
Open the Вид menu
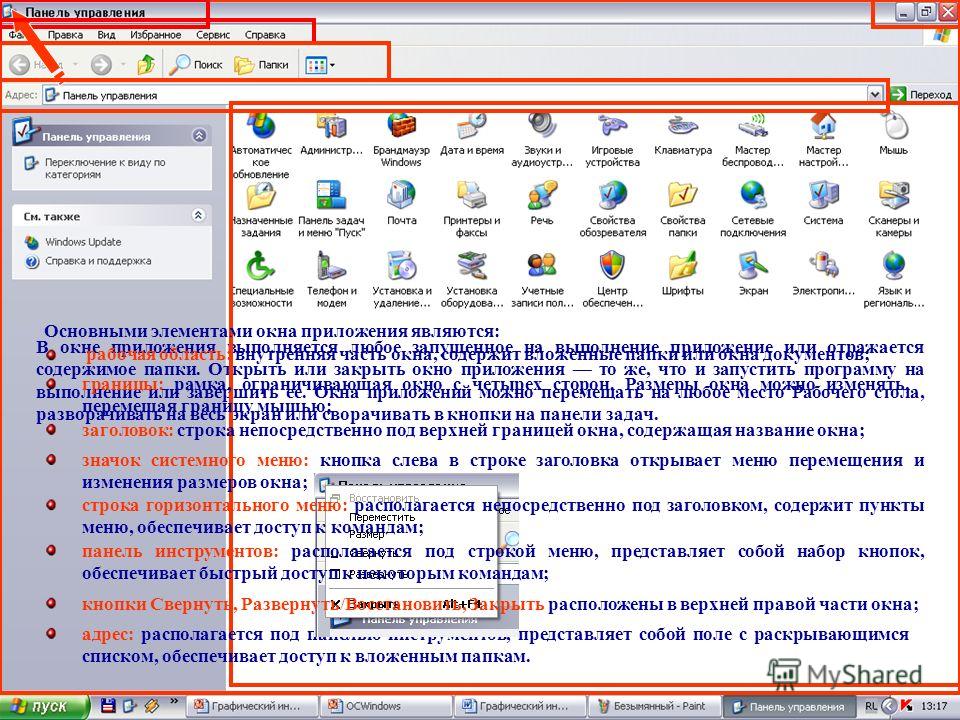[107, 35]
